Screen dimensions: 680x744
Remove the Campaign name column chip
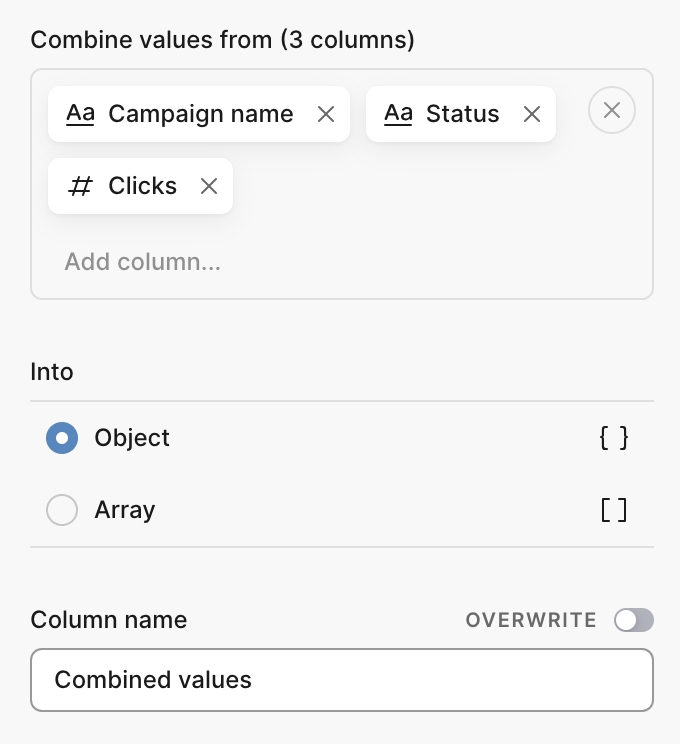pyautogui.click(x=325, y=114)
